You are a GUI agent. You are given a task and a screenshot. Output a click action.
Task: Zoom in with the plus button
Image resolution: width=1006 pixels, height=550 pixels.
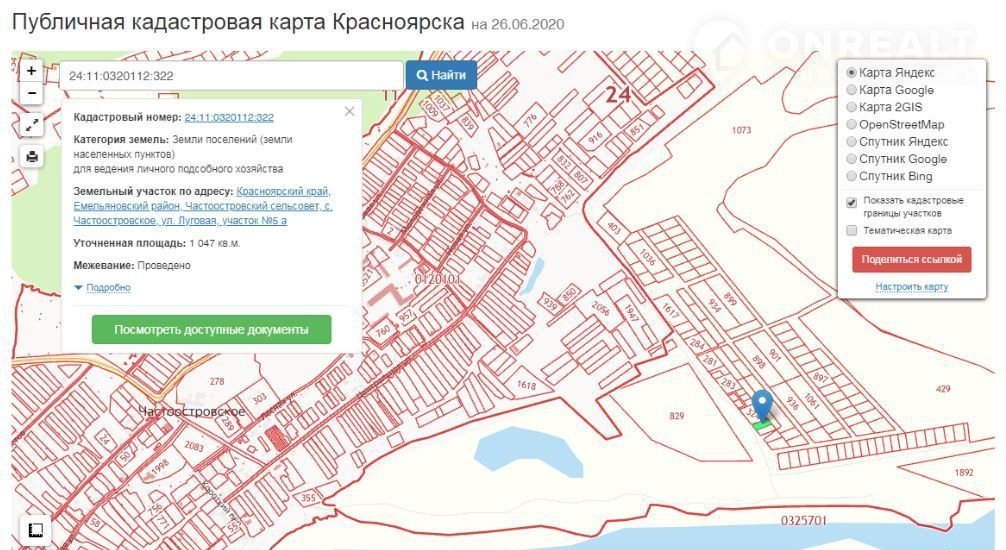click(31, 71)
